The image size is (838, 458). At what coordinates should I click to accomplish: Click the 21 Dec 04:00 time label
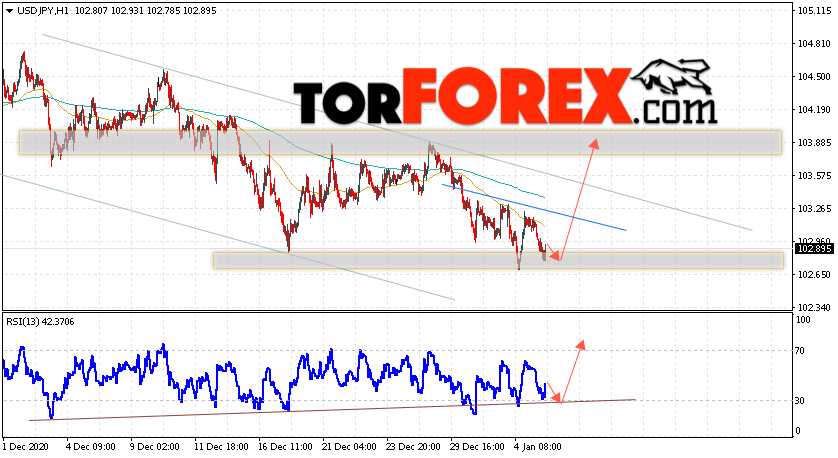(350, 447)
